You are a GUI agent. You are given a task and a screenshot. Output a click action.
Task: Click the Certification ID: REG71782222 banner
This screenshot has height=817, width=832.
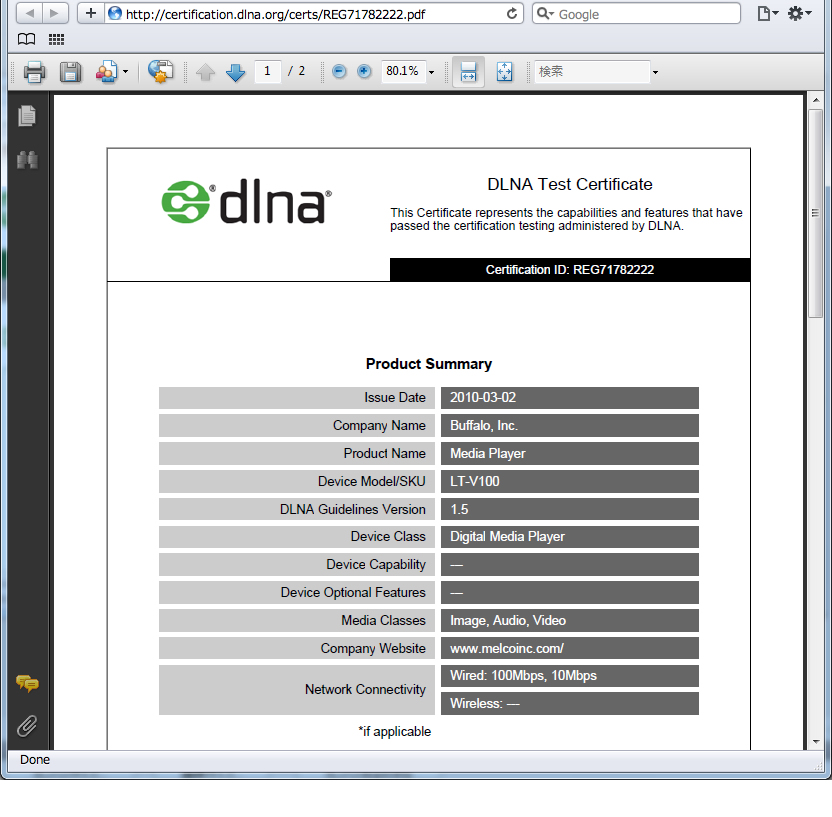(x=570, y=270)
